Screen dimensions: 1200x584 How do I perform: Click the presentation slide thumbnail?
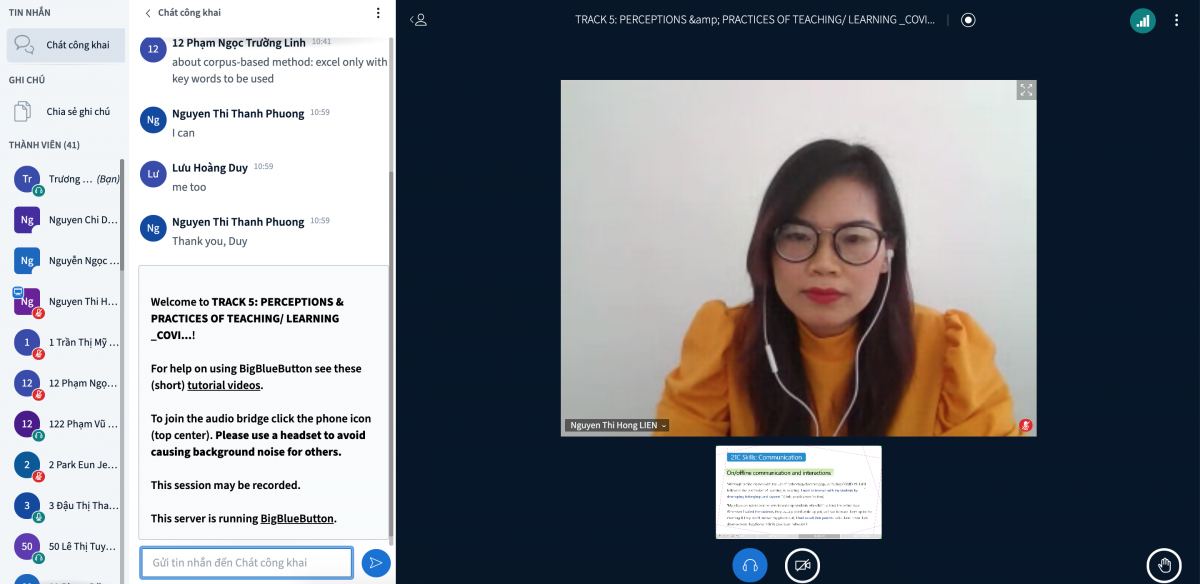point(798,492)
